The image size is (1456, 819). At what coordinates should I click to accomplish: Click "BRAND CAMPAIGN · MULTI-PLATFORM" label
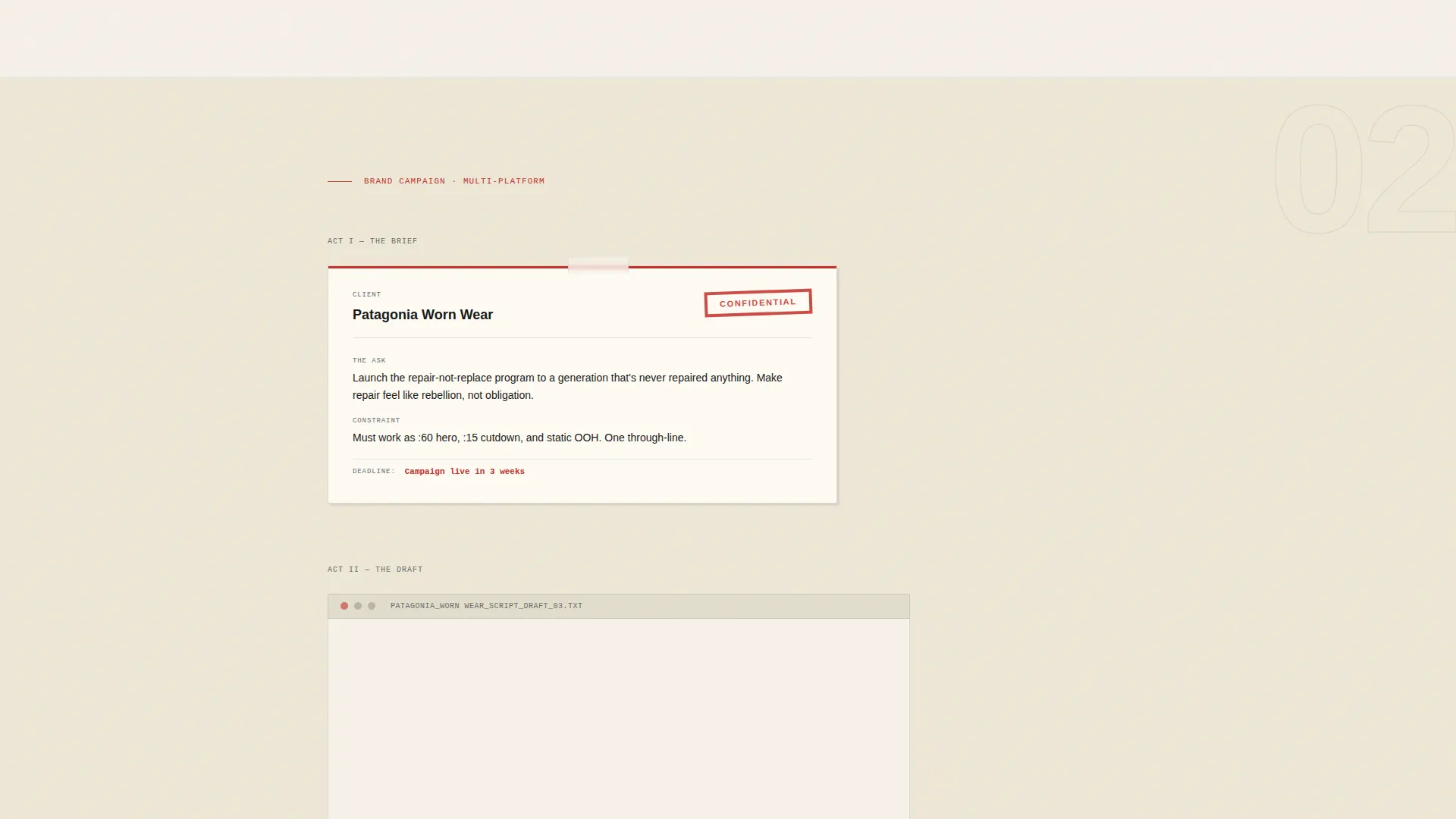click(x=454, y=181)
